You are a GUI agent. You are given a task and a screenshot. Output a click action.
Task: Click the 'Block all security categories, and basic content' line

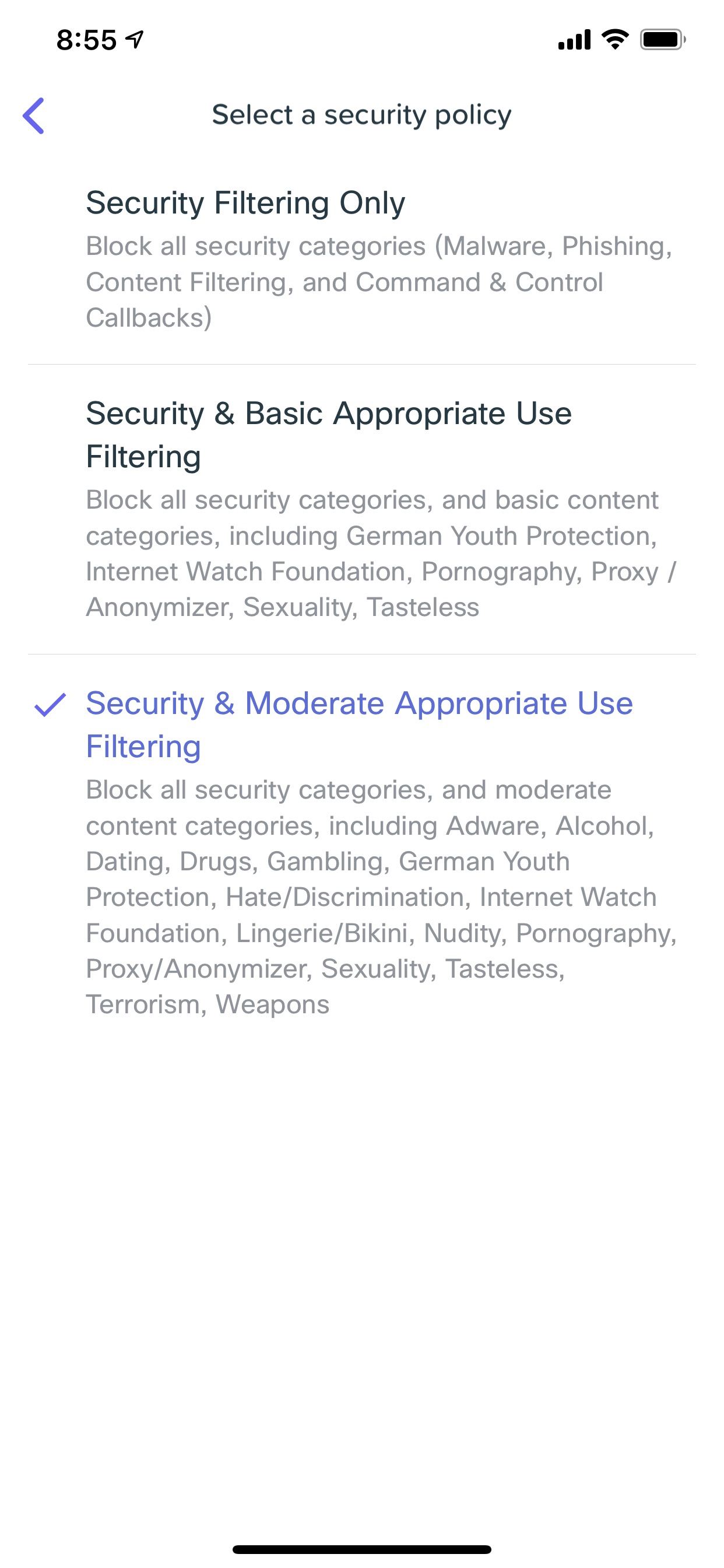pos(372,500)
